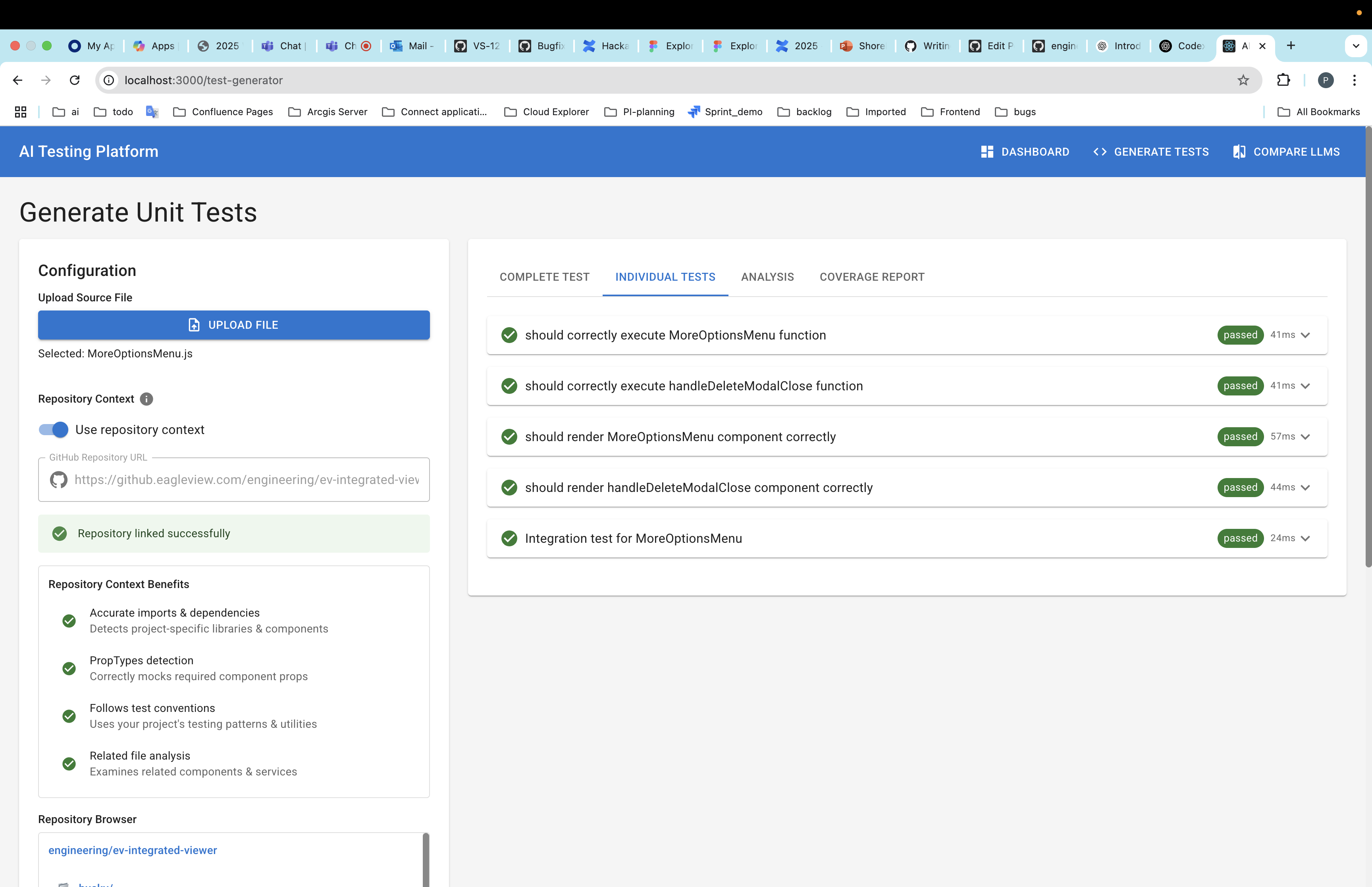Open the engineering/ev-integrated-viewer repository link
The height and width of the screenshot is (887, 1372).
[133, 850]
